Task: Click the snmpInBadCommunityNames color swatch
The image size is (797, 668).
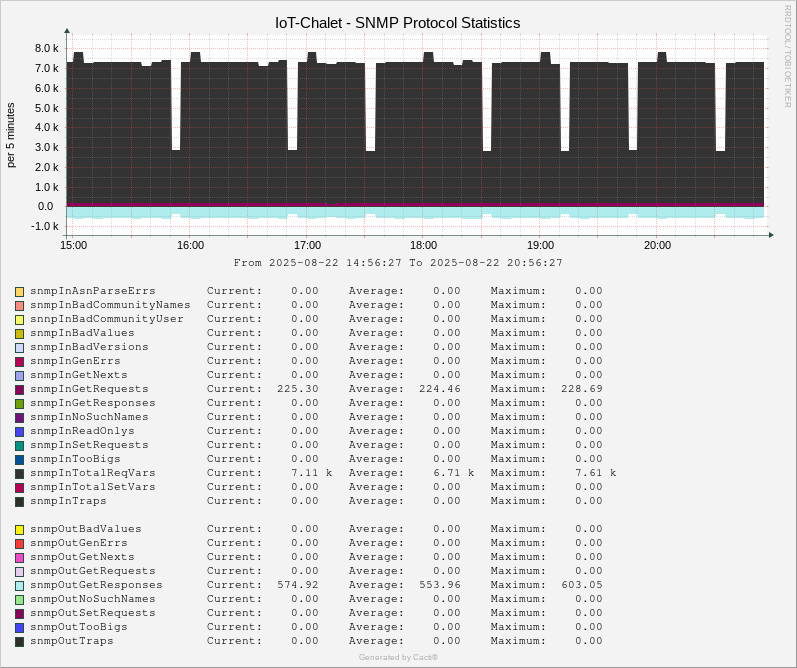Action: [x=19, y=306]
